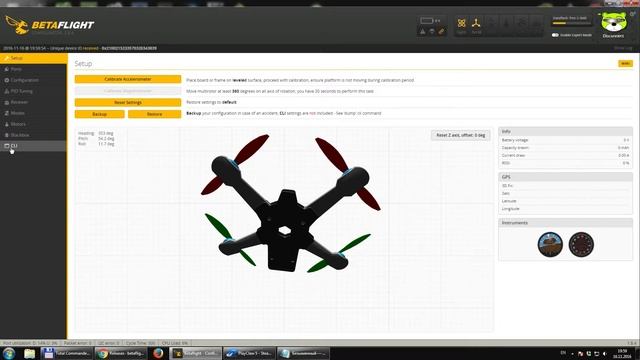Click the volume icon in system tray

pos(605,353)
